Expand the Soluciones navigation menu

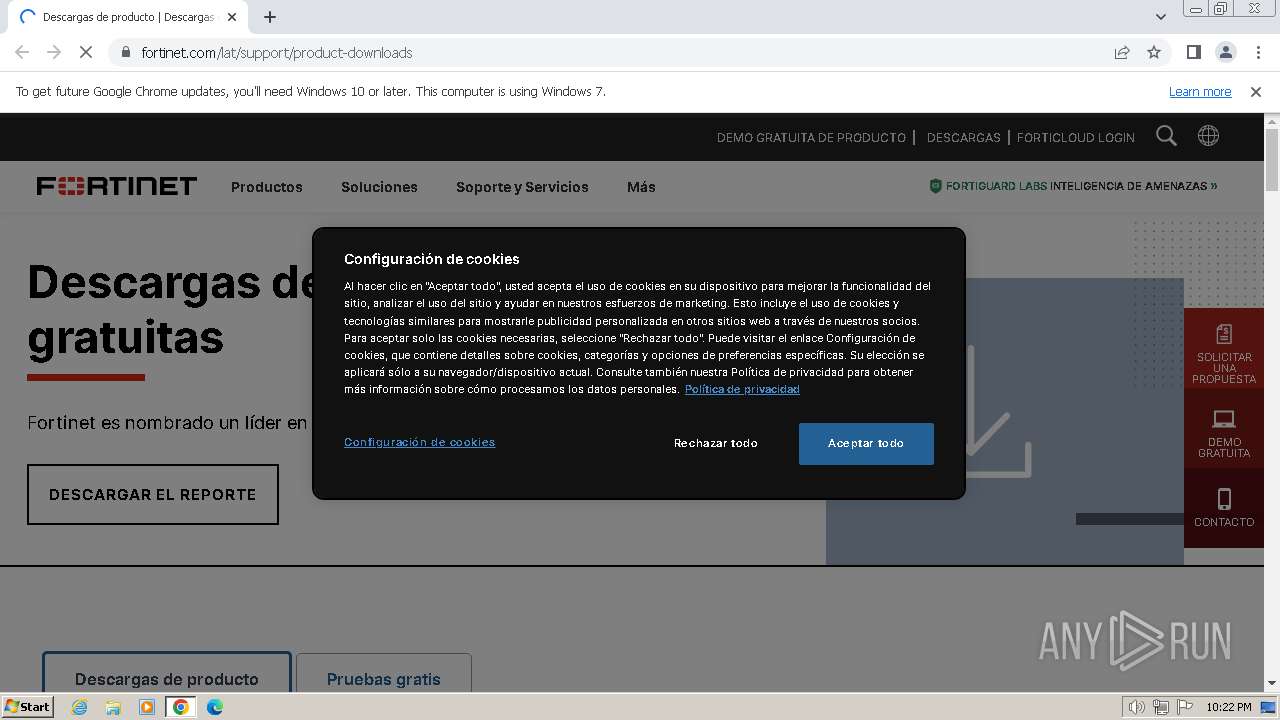click(379, 187)
